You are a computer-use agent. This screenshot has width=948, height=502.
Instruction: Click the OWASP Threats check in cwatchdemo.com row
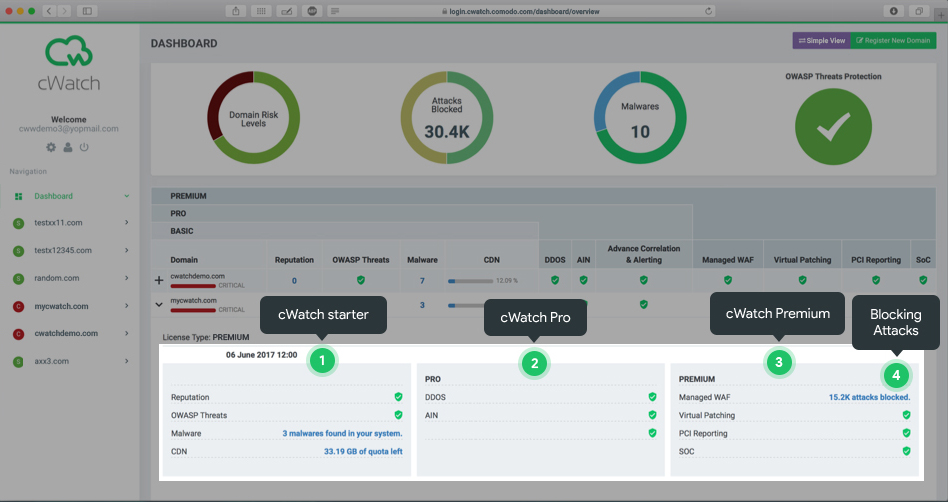click(361, 280)
